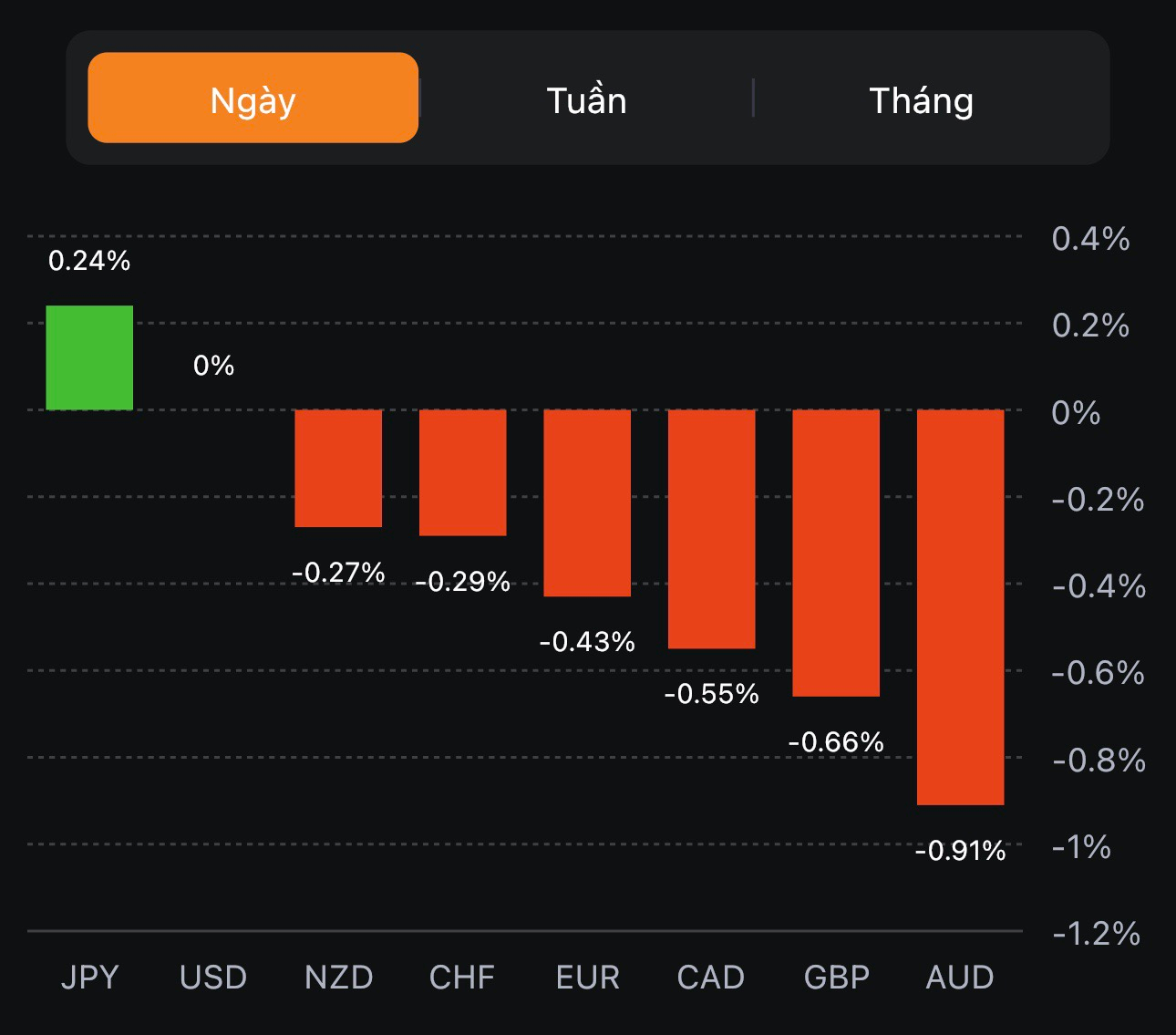Select the tall AUD bar

click(x=960, y=606)
